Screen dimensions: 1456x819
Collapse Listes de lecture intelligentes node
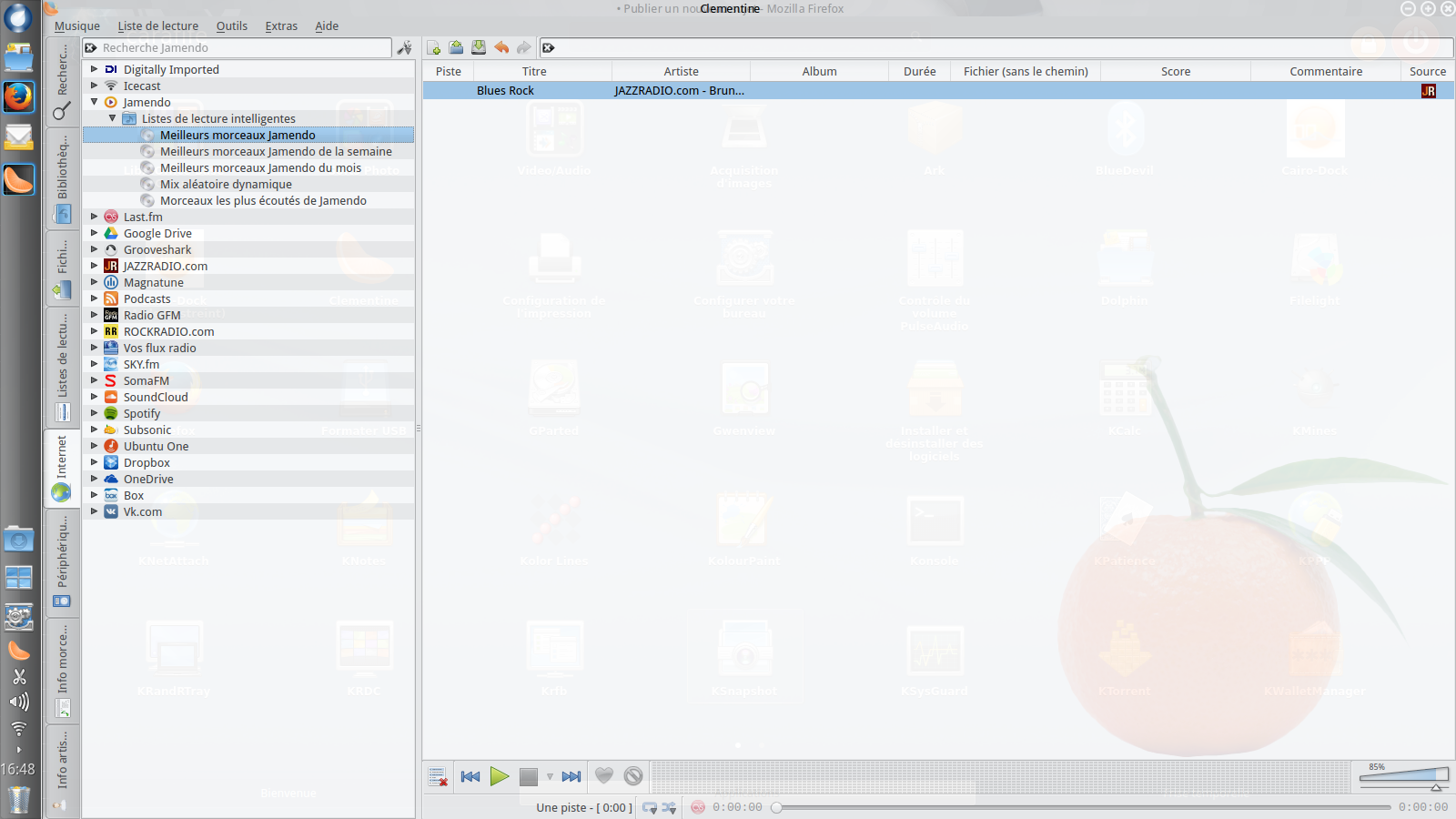point(112,118)
